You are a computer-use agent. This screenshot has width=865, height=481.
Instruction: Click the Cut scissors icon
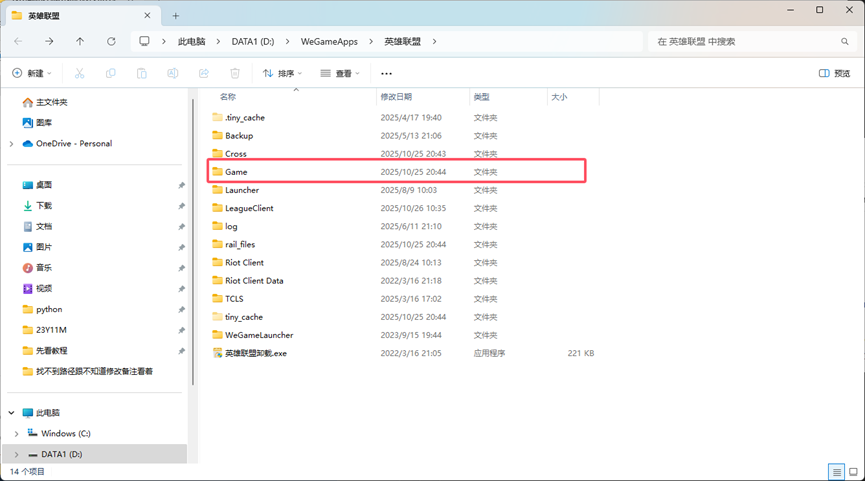point(79,73)
